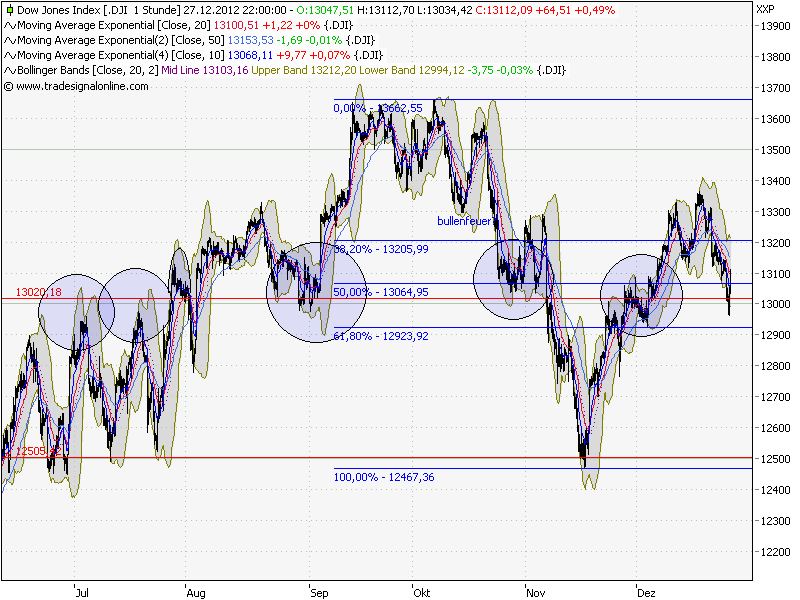Click the Lower Band 12994,12 value
This screenshot has height=600, width=800.
(412, 70)
